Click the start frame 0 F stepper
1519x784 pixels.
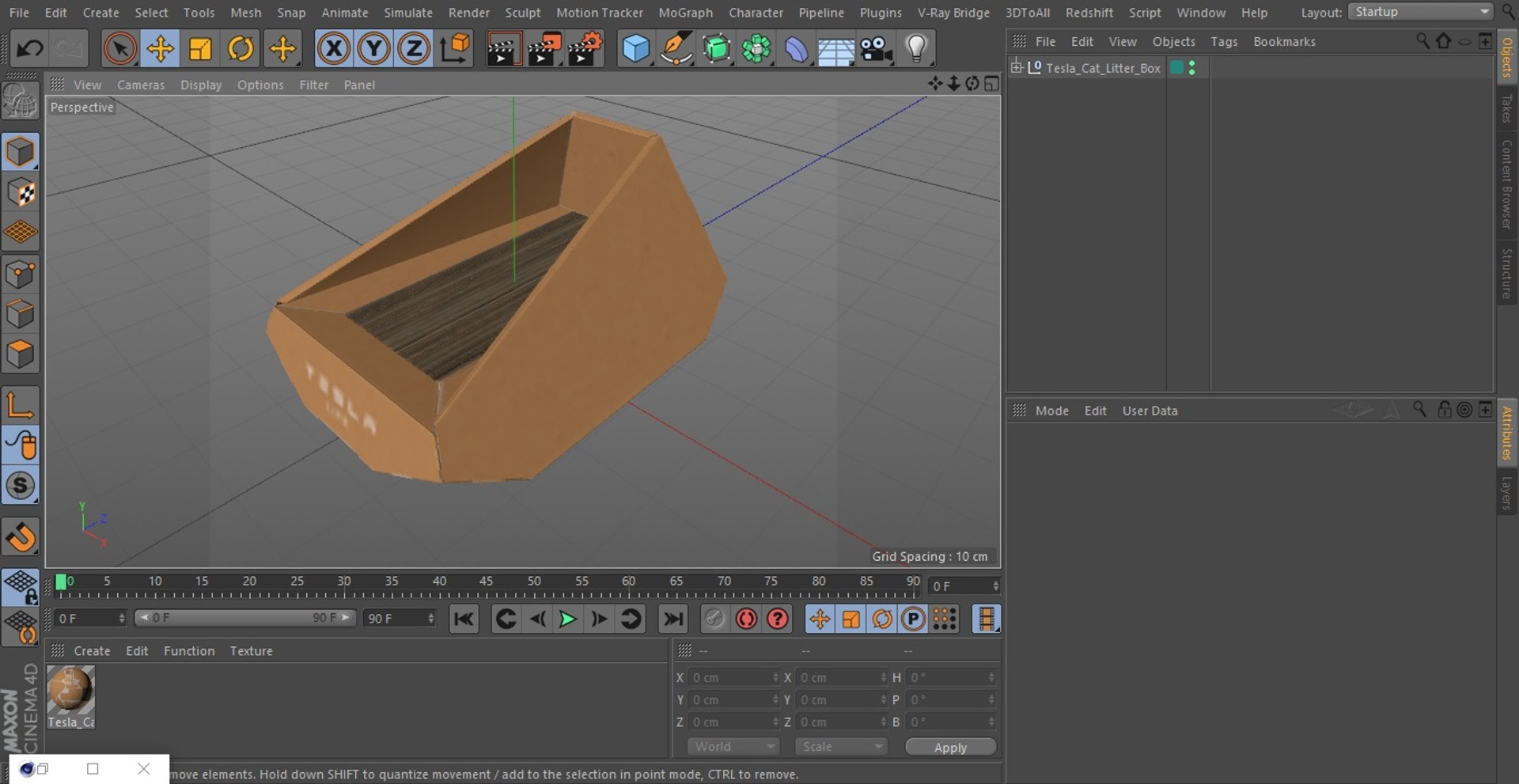[122, 618]
